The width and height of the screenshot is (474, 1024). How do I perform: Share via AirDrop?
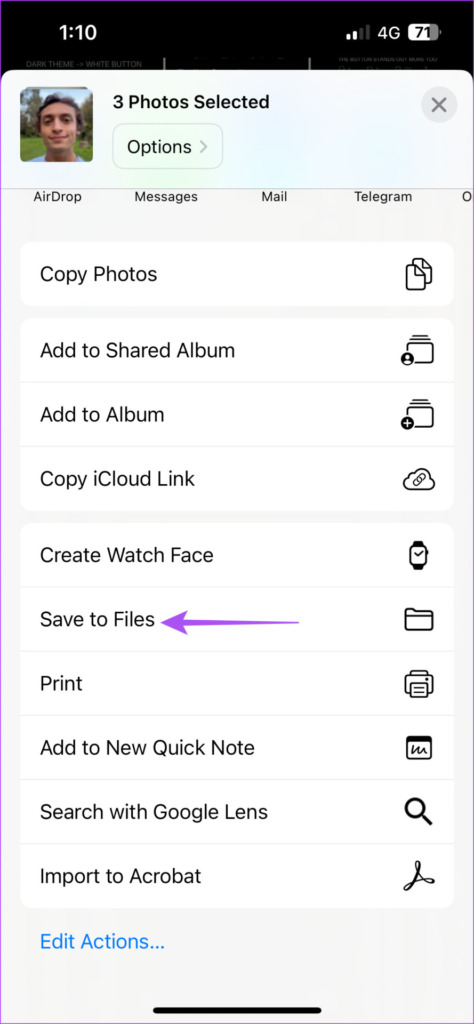pyautogui.click(x=57, y=196)
